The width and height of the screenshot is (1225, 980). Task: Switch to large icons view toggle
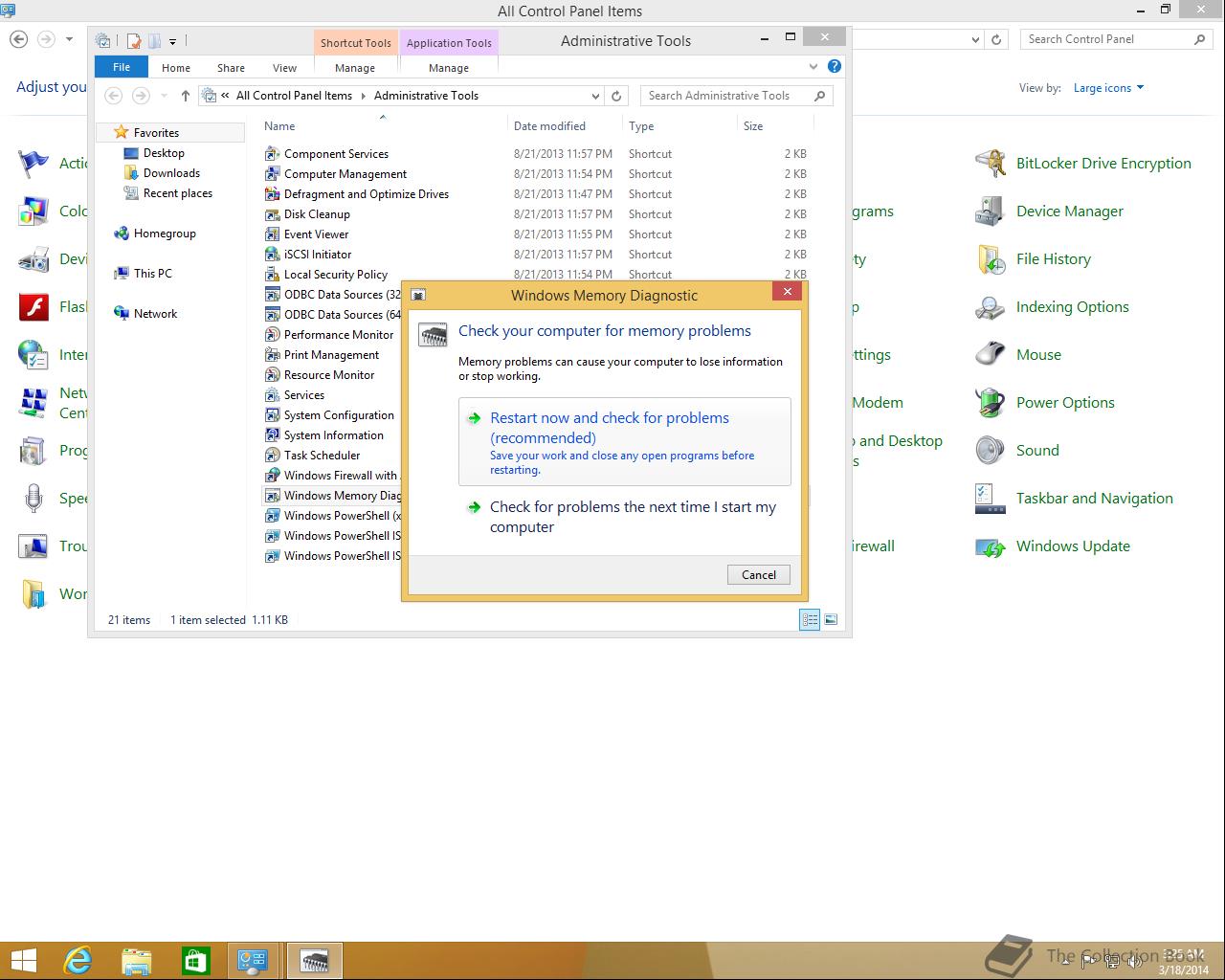831,620
